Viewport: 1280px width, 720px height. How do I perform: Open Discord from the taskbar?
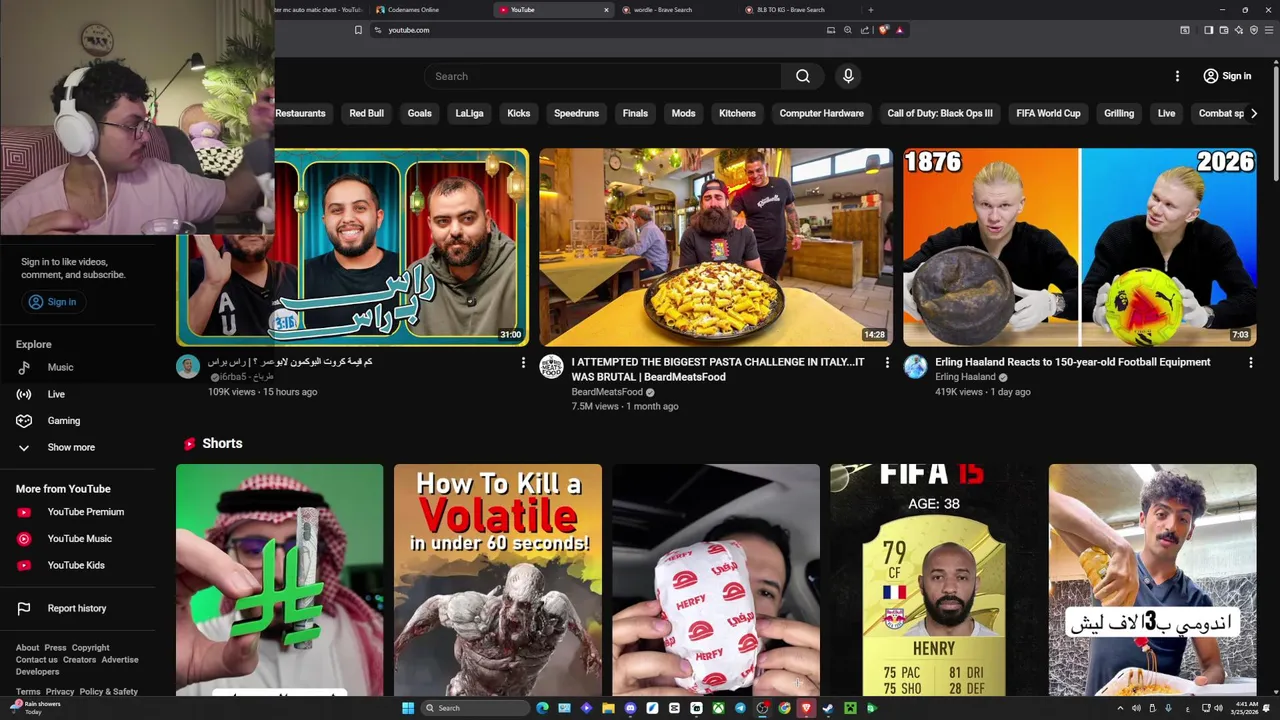tap(630, 708)
